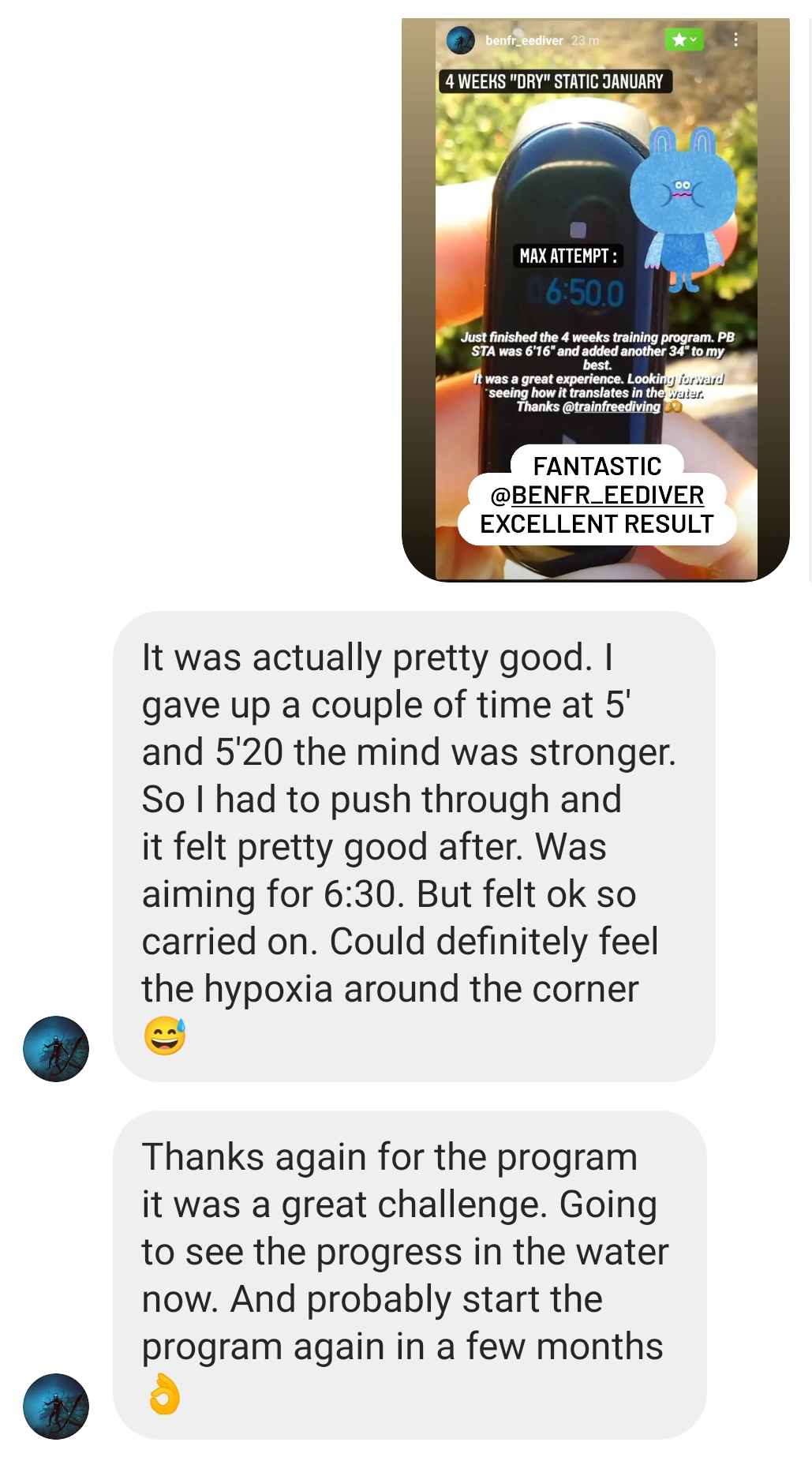This screenshot has height=1461, width=812.
Task: Tap the 23 m story timestamp
Action: pos(585,40)
